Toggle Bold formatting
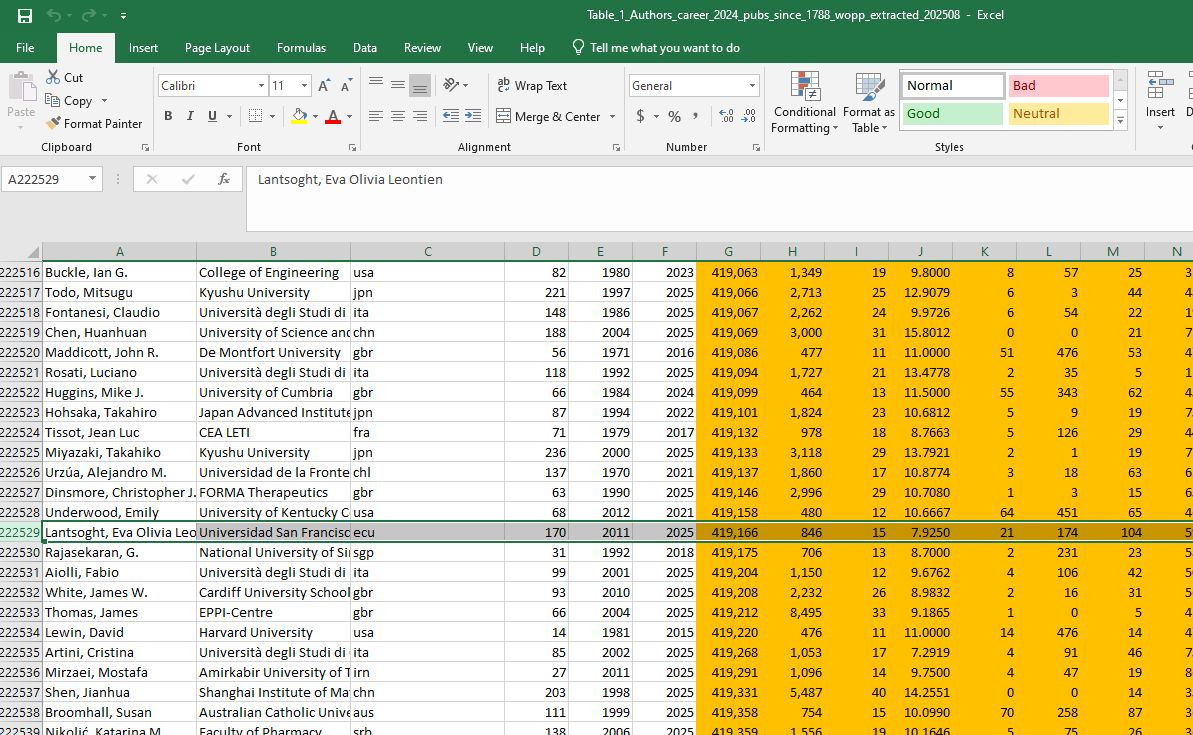Screen dimensions: 1193x735 [x=168, y=117]
